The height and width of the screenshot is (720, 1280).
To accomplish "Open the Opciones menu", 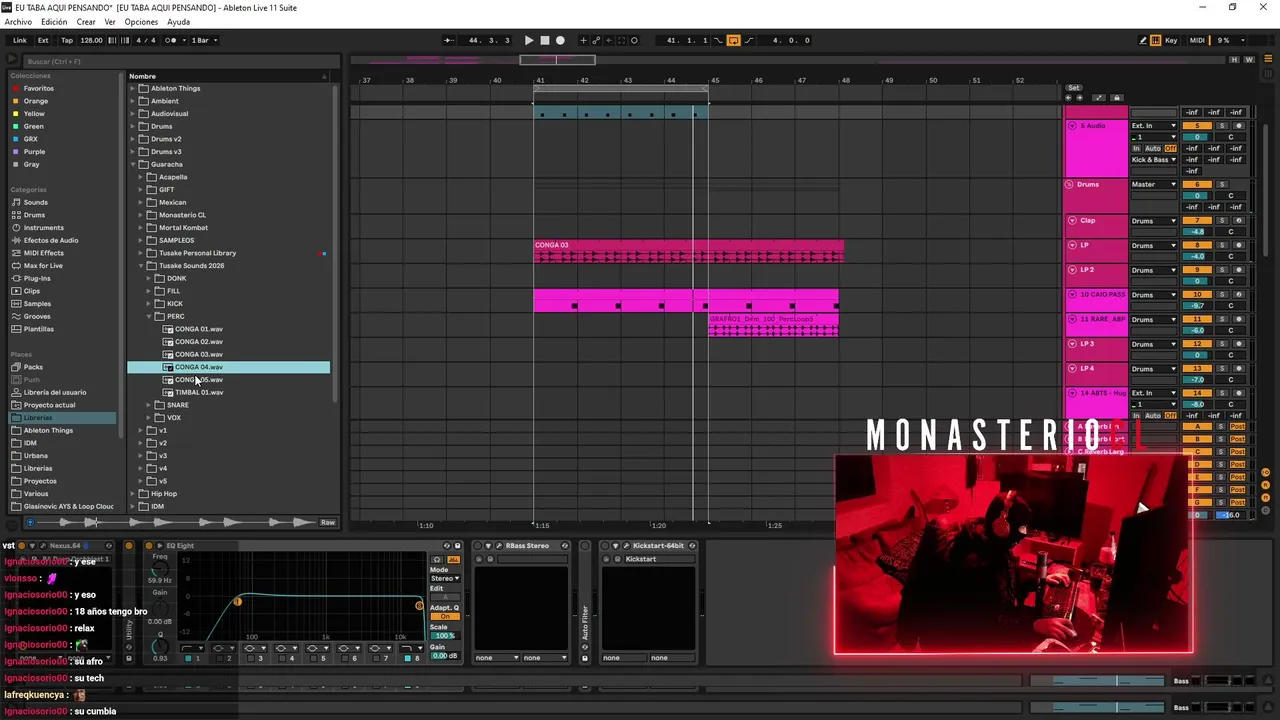I will tap(141, 22).
